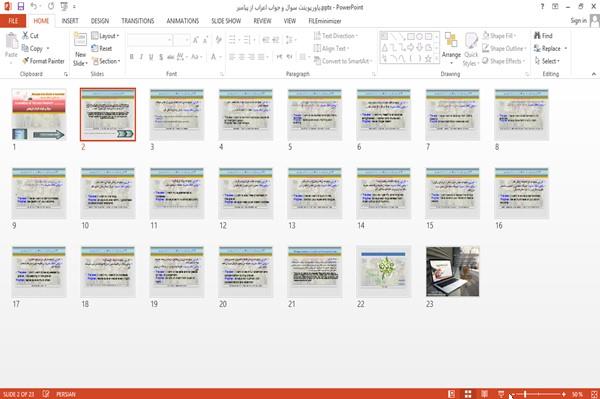The height and width of the screenshot is (399, 600).
Task: Adjust the zoom slider handle
Action: point(525,394)
